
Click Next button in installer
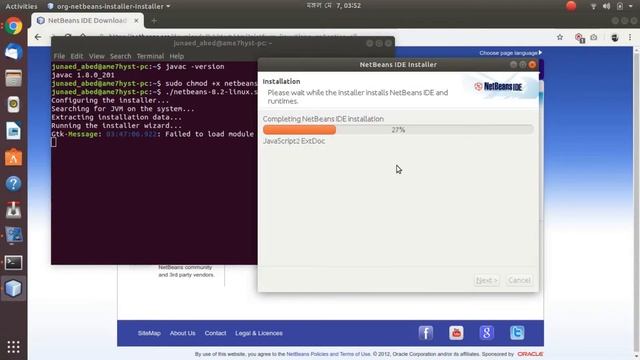point(487,280)
